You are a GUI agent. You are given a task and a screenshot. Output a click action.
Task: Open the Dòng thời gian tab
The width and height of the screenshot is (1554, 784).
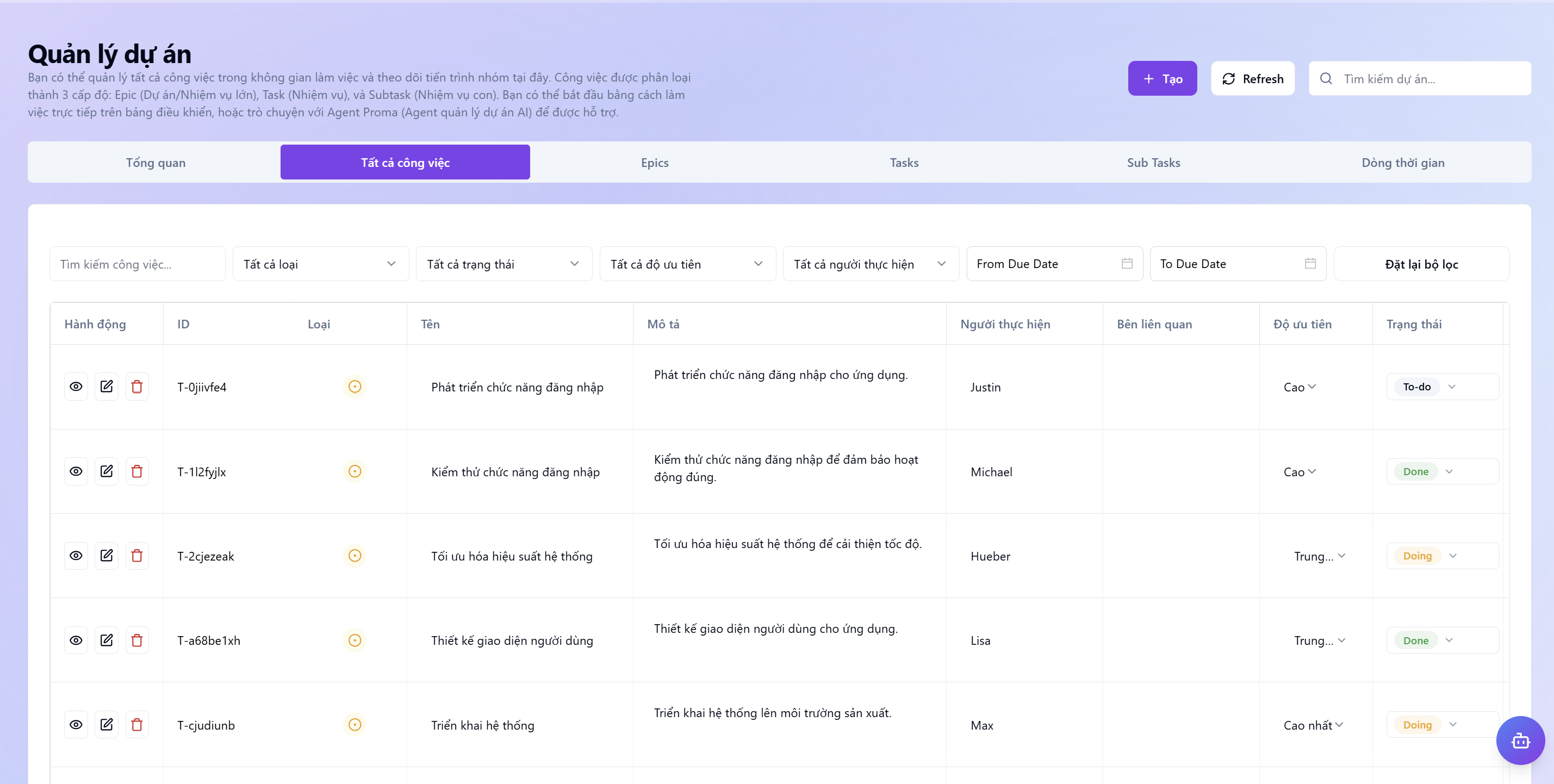pyautogui.click(x=1403, y=162)
